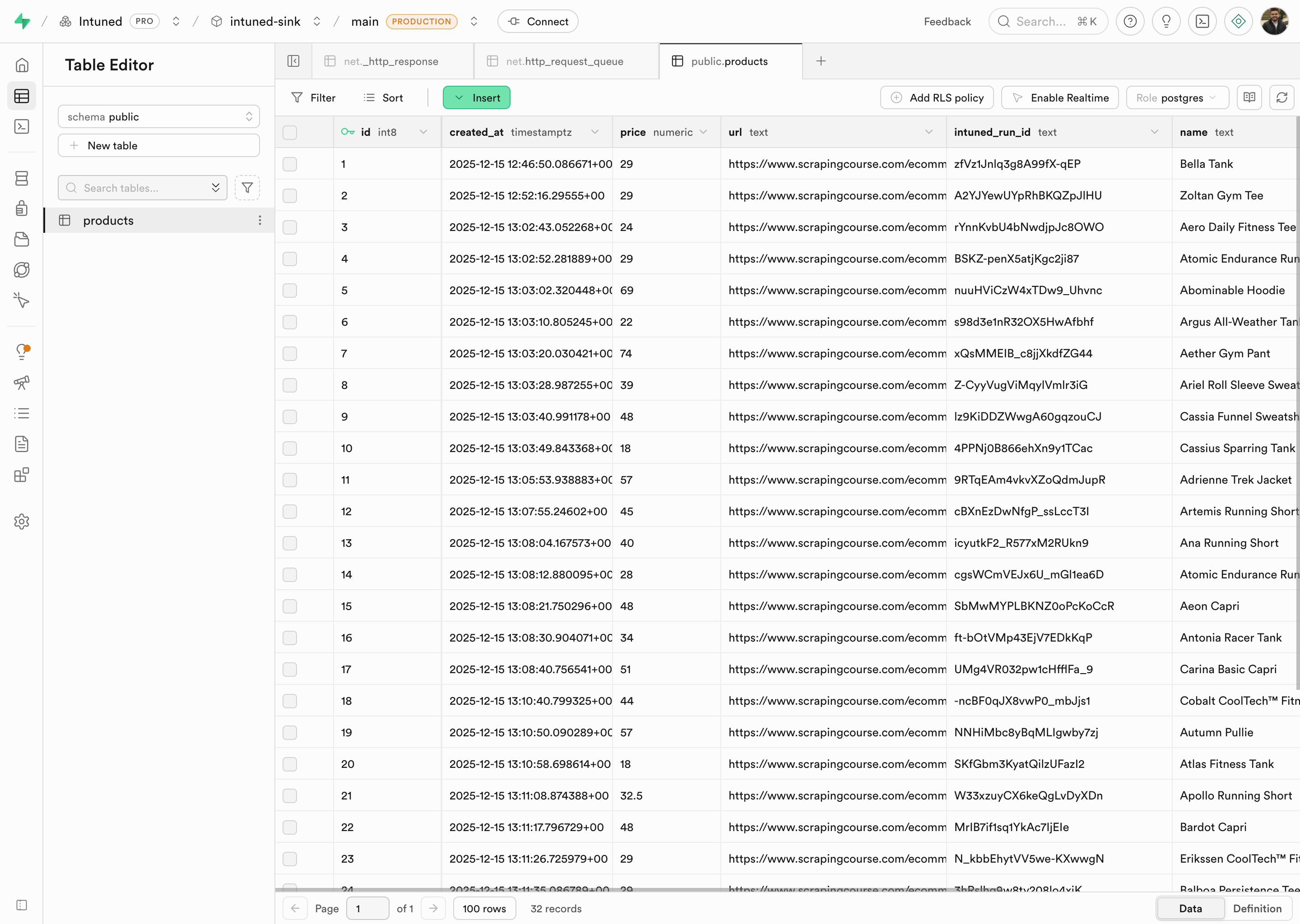The image size is (1300, 924).
Task: Expand the created_at column header menu
Action: [595, 132]
